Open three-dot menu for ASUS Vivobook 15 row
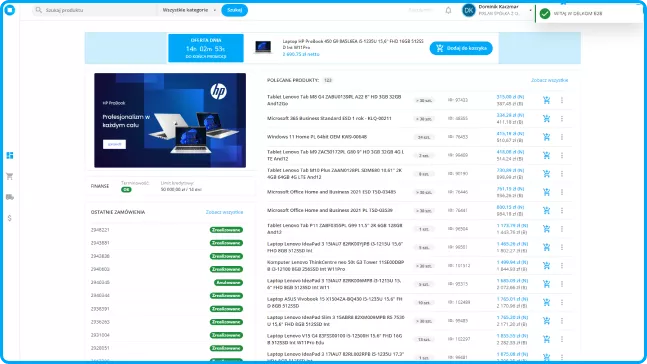 pyautogui.click(x=562, y=302)
